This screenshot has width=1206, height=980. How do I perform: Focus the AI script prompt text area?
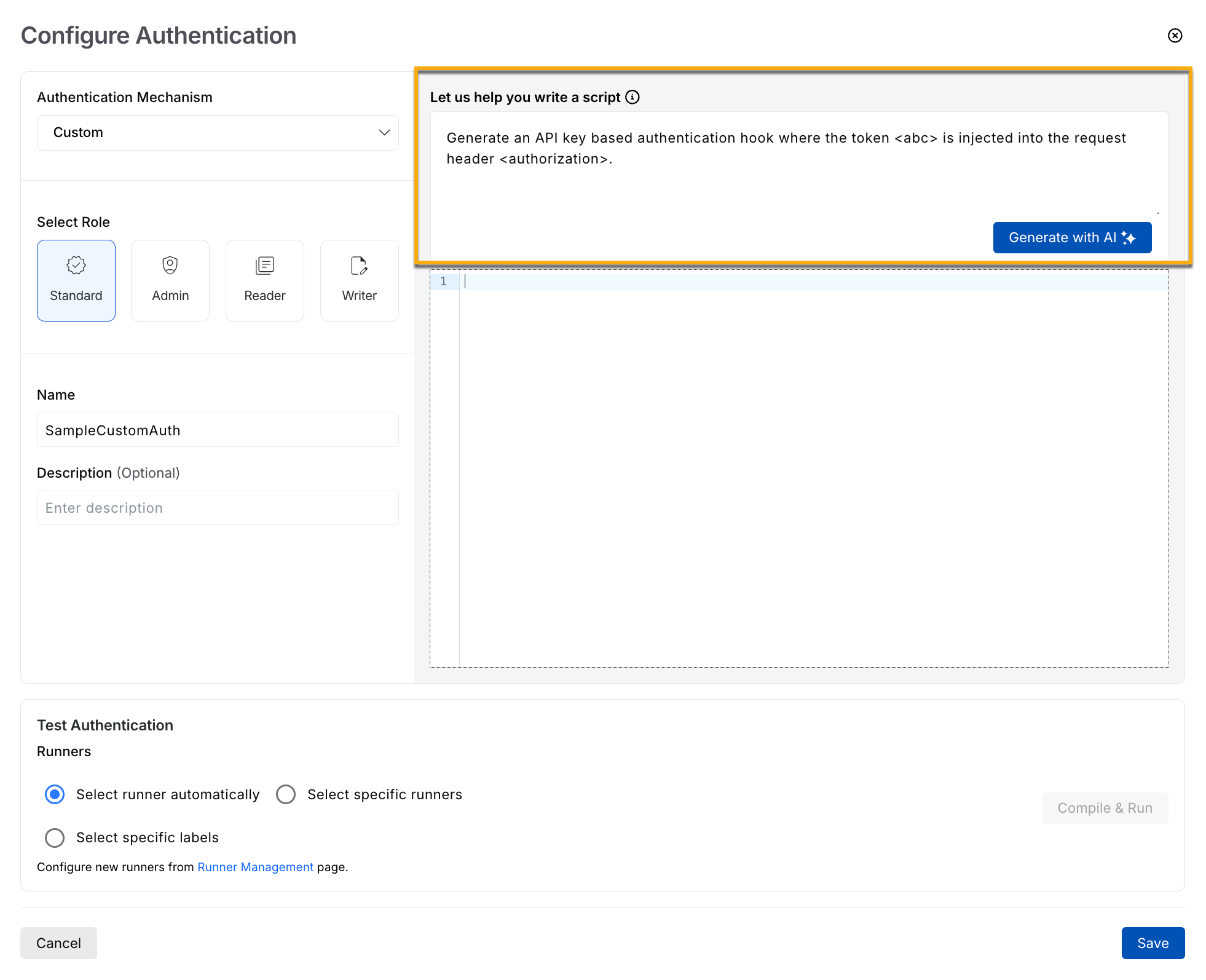(799, 163)
